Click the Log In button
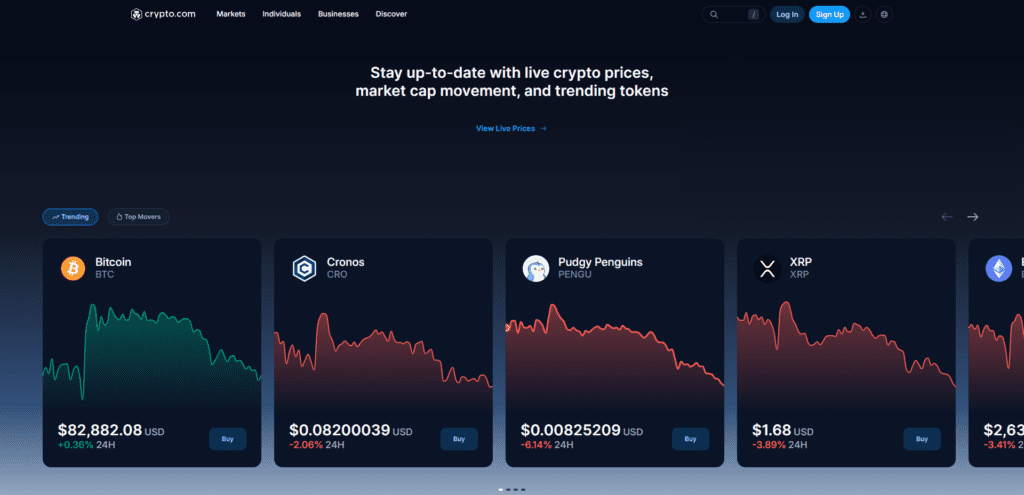Screen dimensions: 1024x495 point(787,14)
